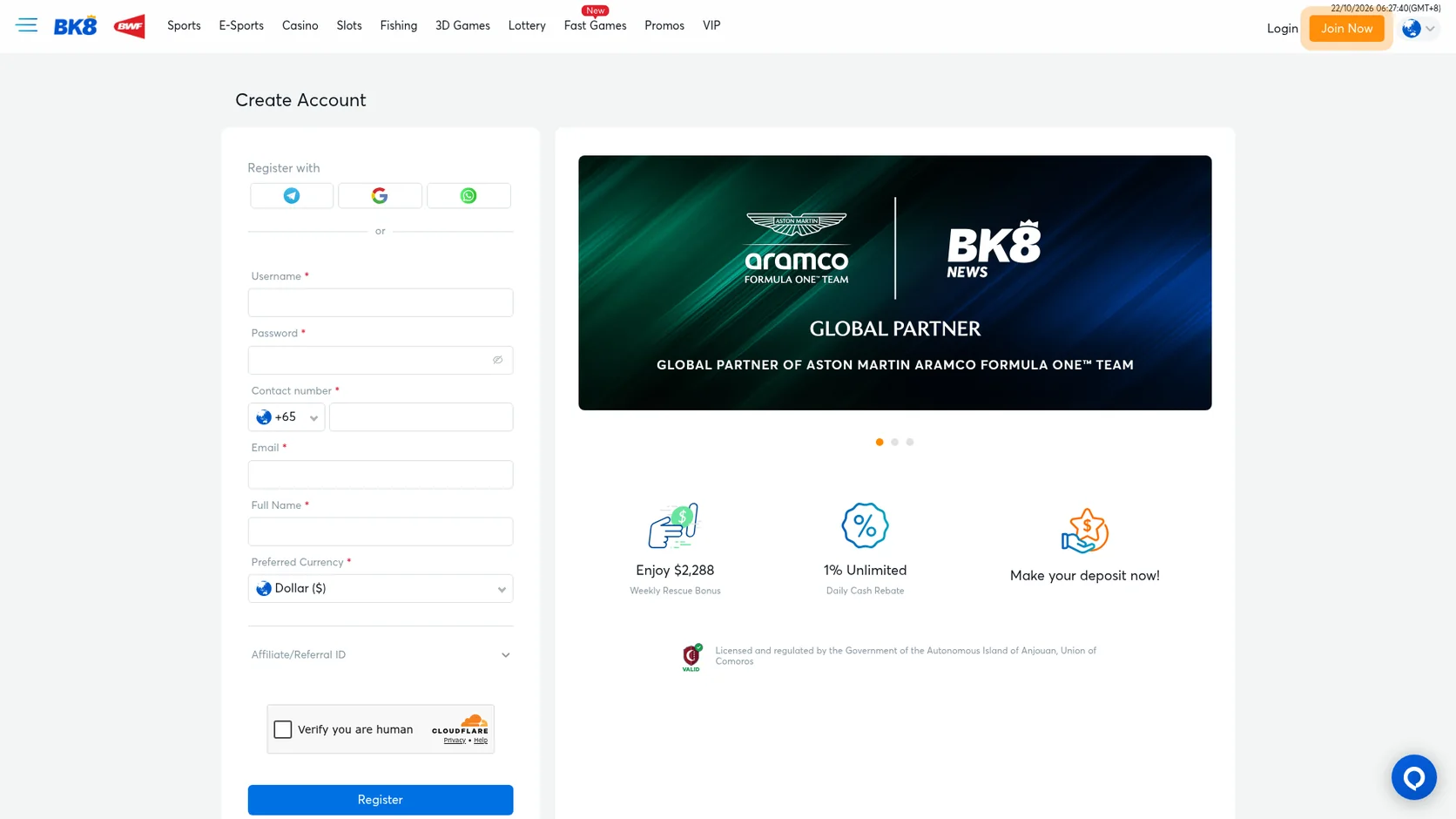Open language region selector in header
Viewport: 1456px width, 819px height.
click(1419, 29)
